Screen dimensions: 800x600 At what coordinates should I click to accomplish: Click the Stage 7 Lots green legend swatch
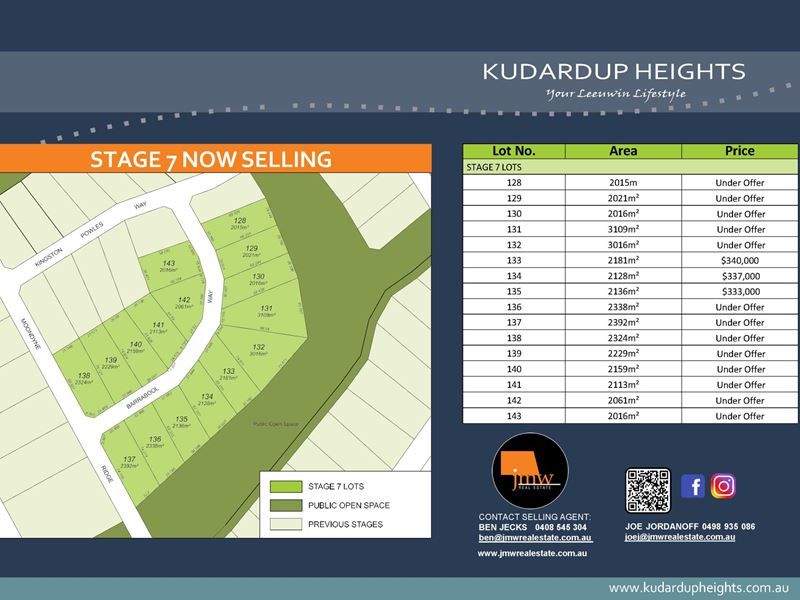click(286, 487)
